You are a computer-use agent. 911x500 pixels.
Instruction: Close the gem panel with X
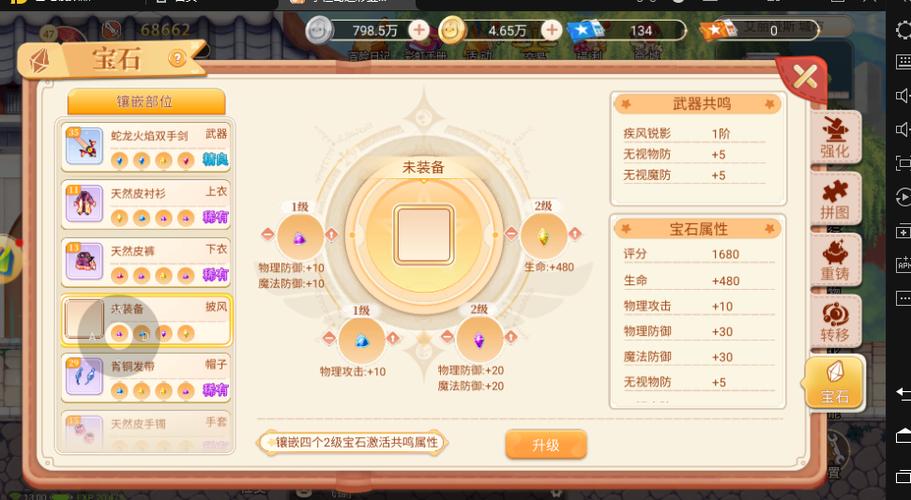point(805,76)
